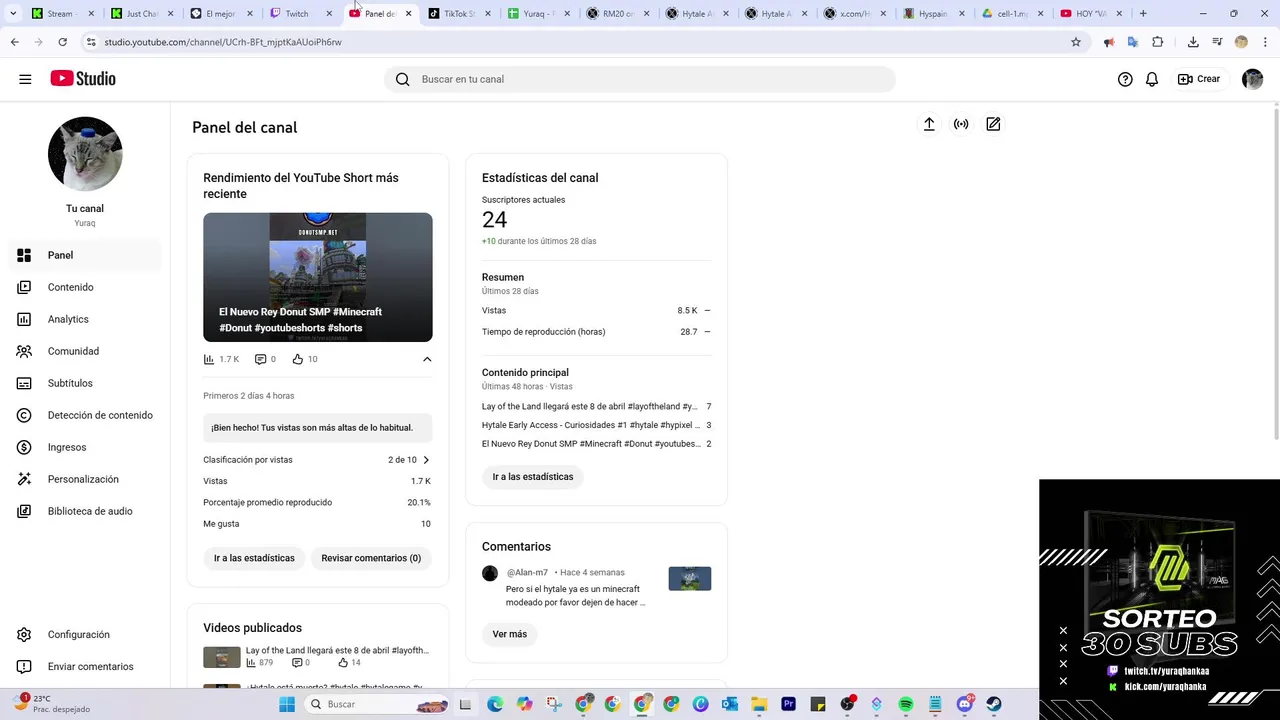Open the hamburger navigation menu
The width and height of the screenshot is (1280, 720).
25,79
